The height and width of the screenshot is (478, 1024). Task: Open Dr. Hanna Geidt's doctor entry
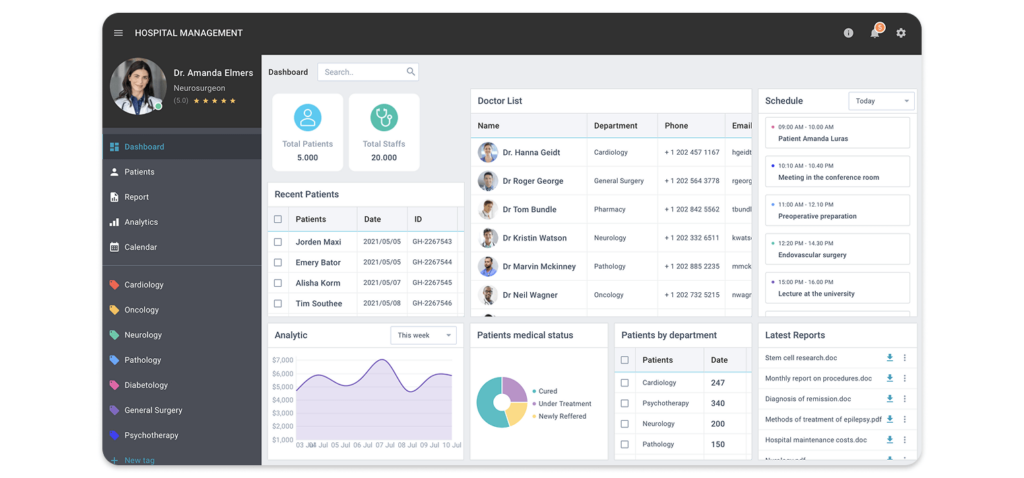(530, 153)
